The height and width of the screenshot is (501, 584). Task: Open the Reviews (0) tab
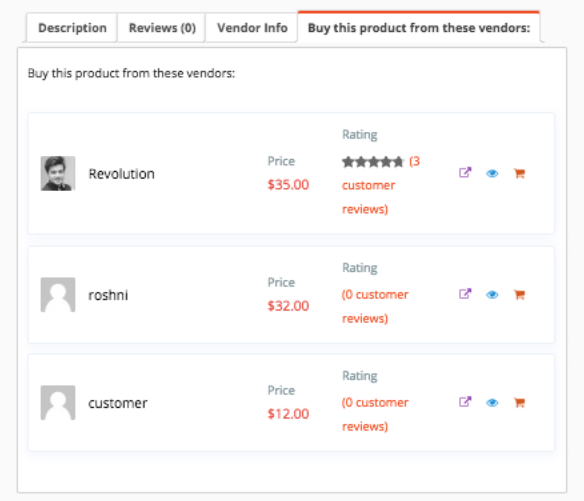tap(162, 28)
